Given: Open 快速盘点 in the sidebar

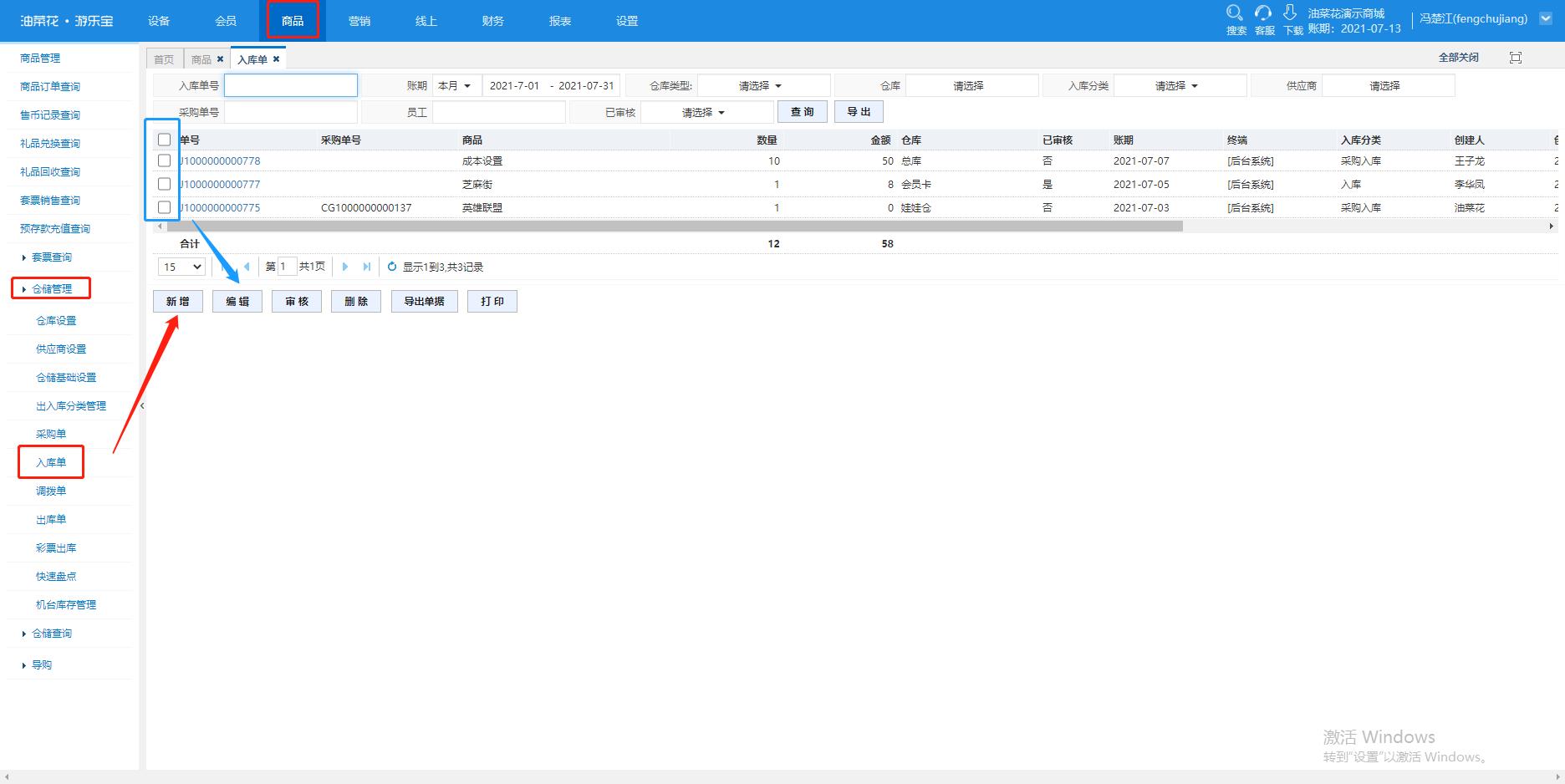Looking at the screenshot, I should click(x=56, y=576).
